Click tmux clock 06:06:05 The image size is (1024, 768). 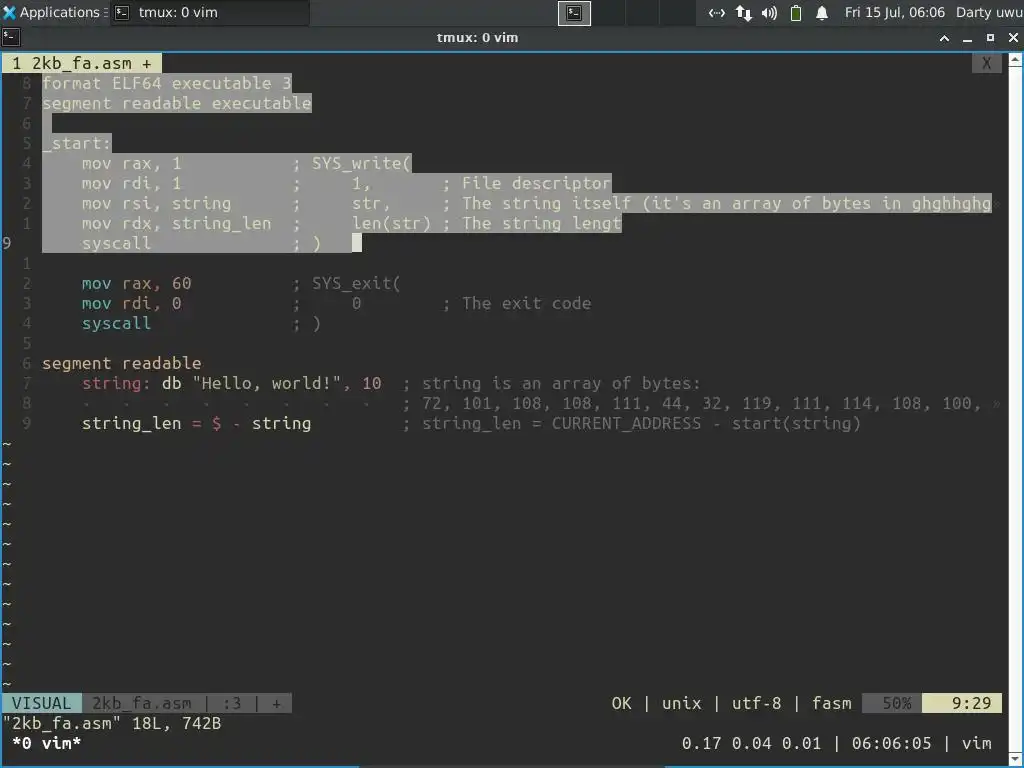[891, 743]
